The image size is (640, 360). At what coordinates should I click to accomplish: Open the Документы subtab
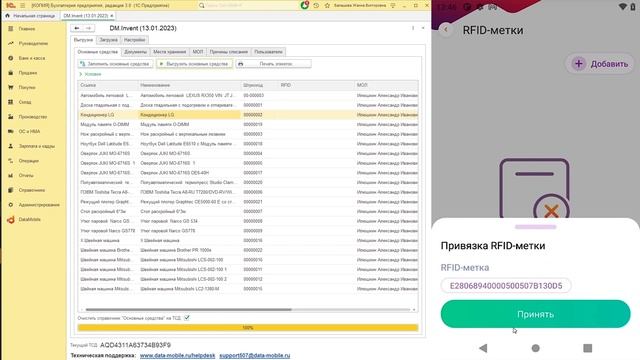[136, 52]
